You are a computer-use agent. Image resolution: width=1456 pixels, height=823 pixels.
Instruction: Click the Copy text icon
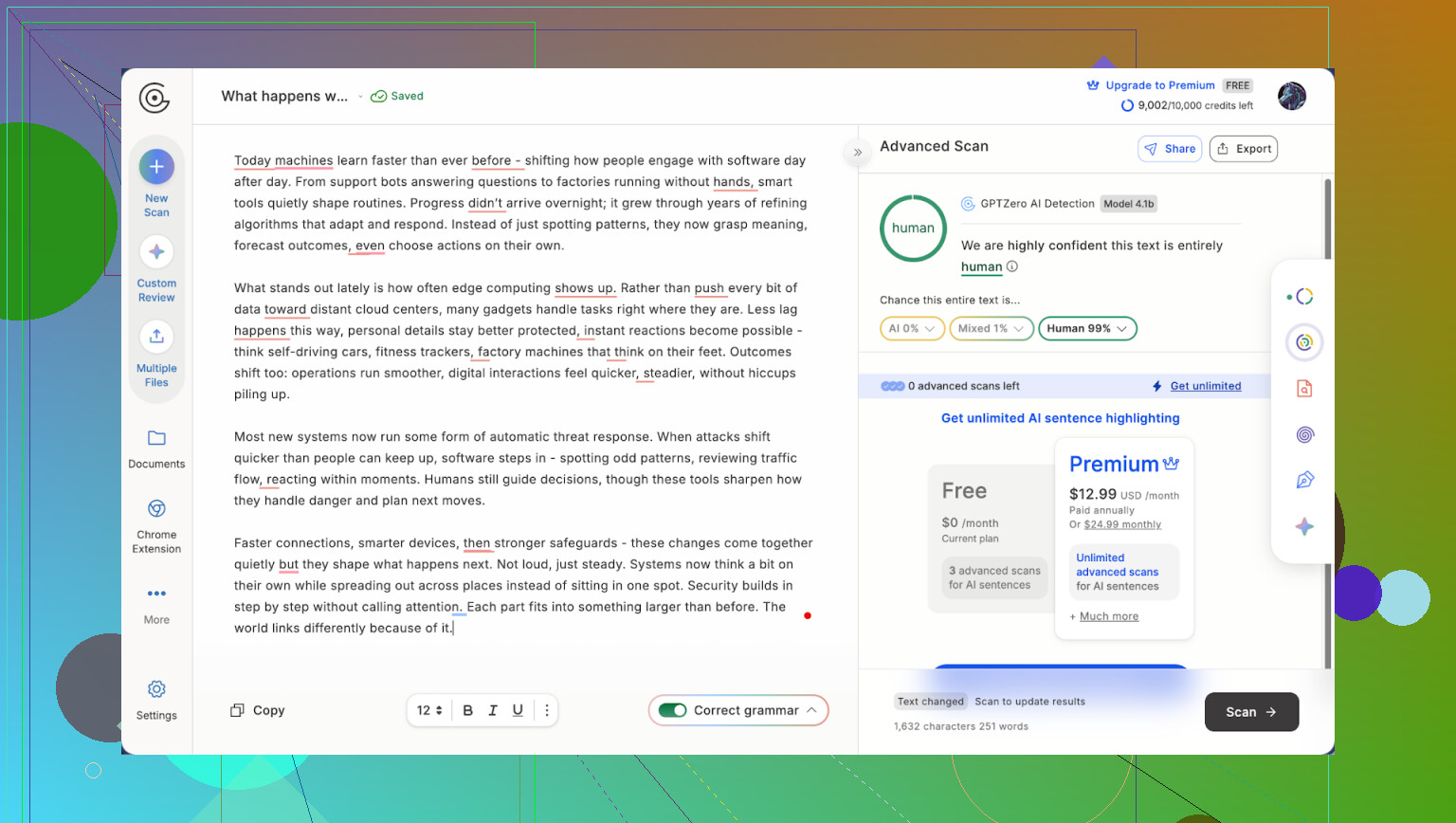(237, 710)
